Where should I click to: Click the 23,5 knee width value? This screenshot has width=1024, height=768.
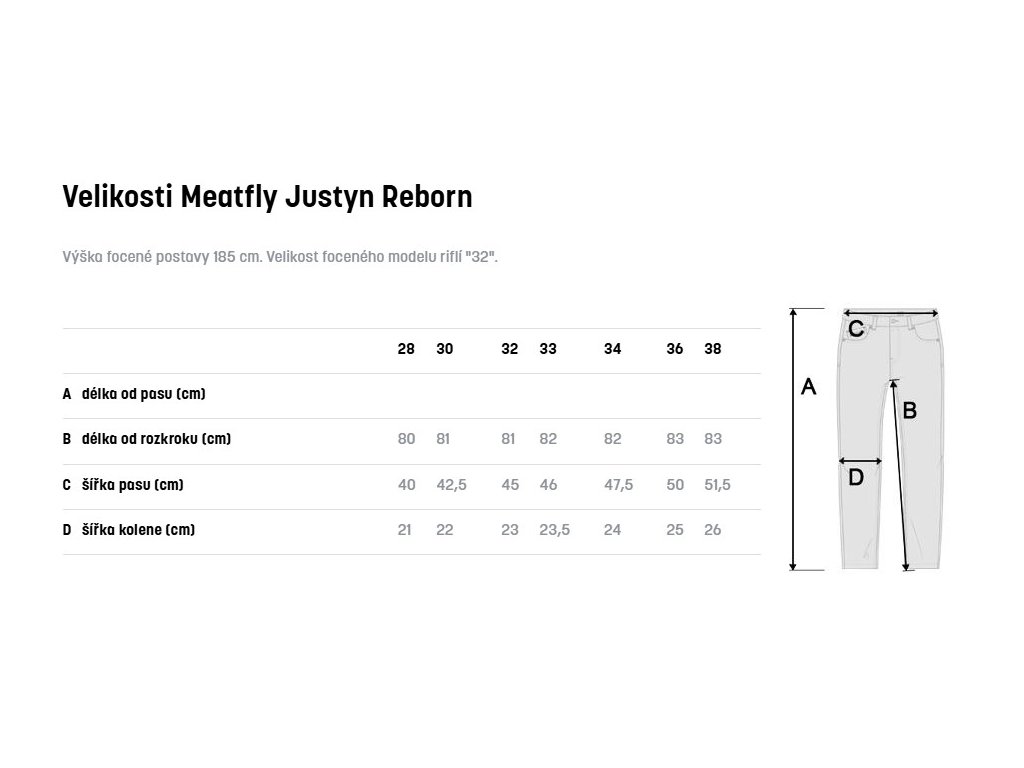554,530
